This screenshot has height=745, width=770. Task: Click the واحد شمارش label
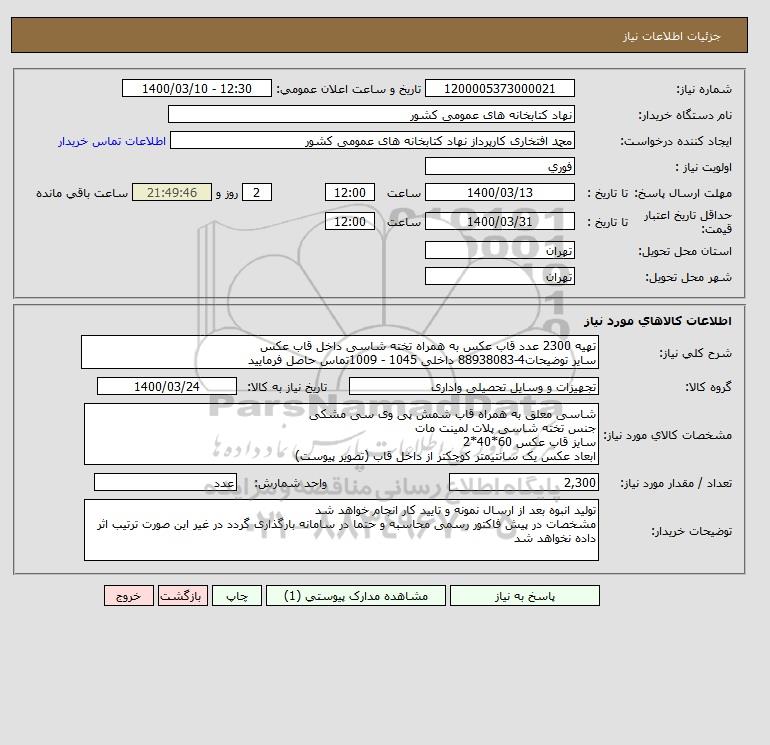pos(291,484)
